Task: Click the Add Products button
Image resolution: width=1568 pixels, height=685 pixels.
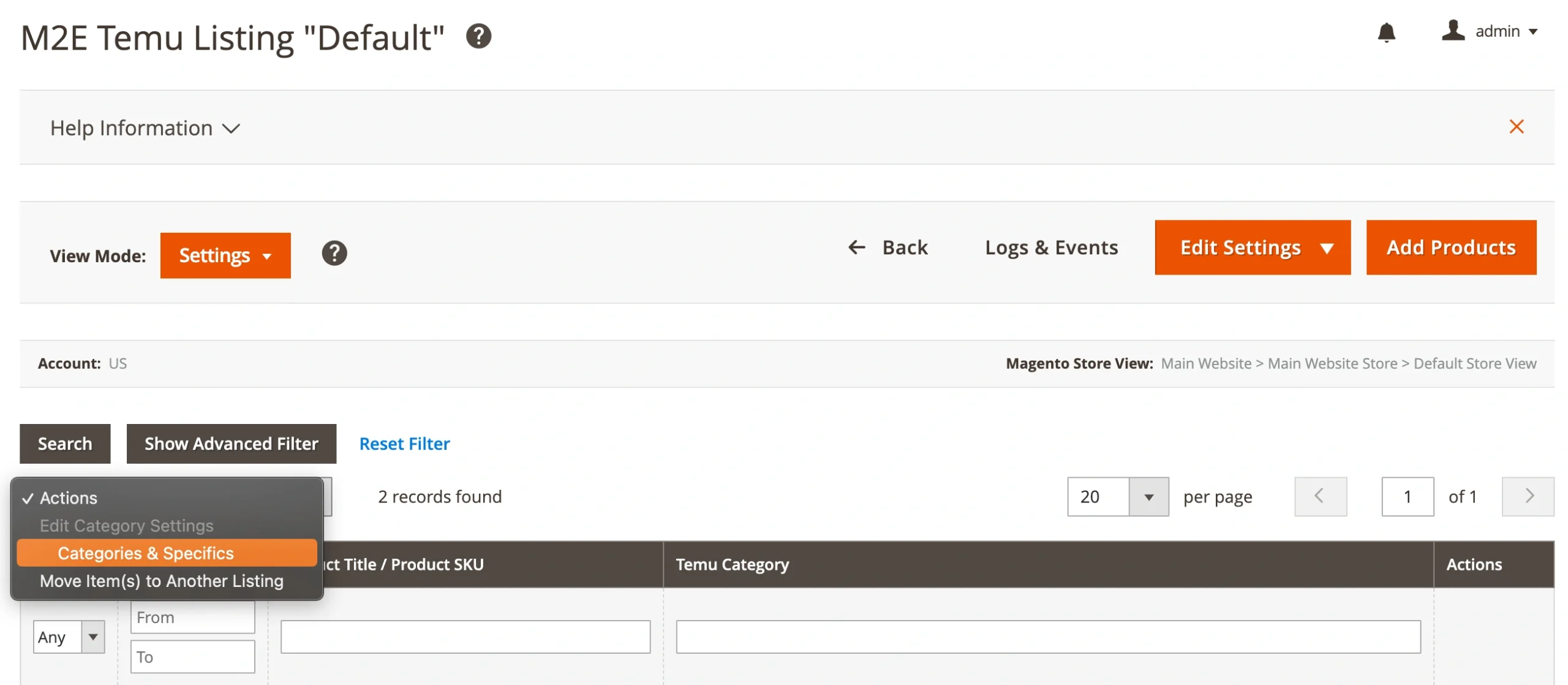Action: pos(1450,248)
